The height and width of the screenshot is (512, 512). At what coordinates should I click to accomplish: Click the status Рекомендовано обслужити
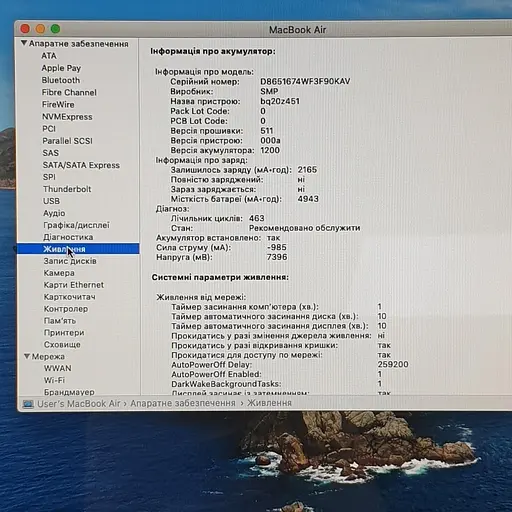pos(305,228)
